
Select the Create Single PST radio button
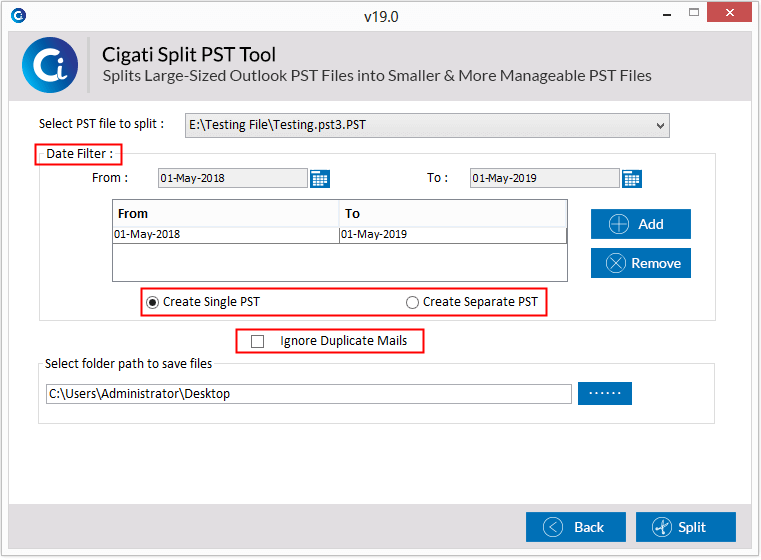(x=152, y=302)
